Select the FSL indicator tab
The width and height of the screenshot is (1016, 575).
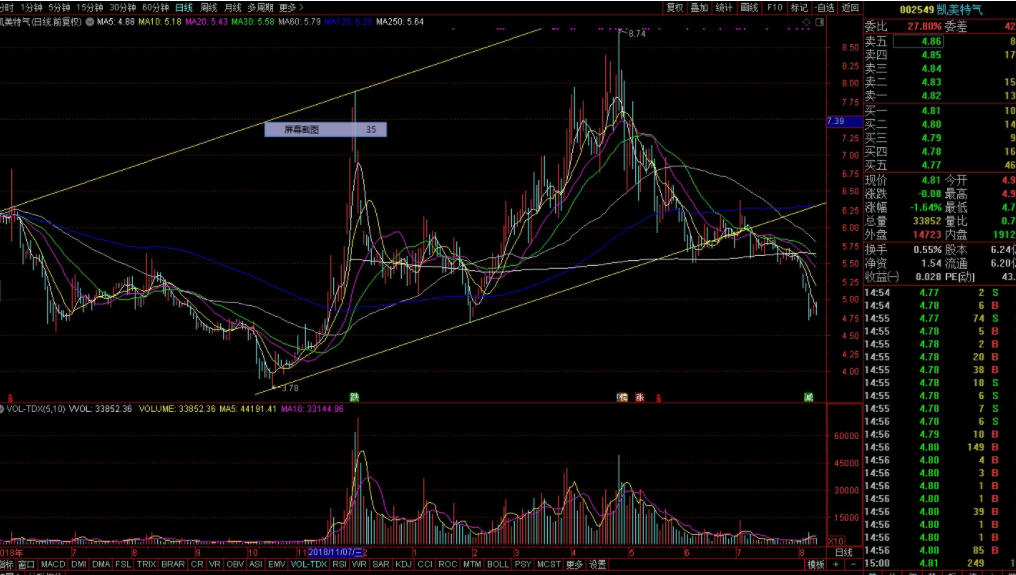pyautogui.click(x=123, y=565)
